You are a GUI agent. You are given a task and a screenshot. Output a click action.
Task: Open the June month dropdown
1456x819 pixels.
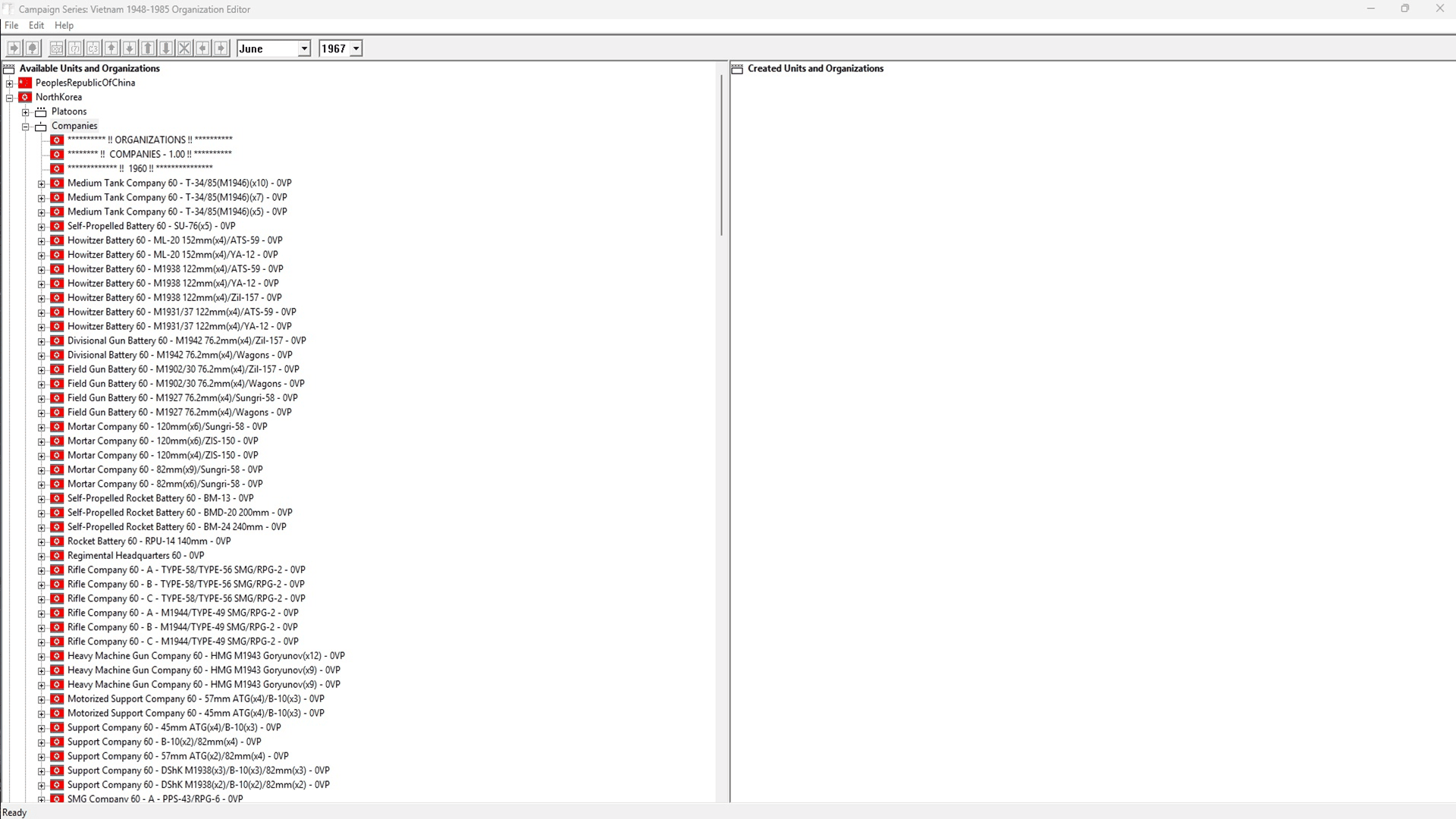[x=304, y=49]
